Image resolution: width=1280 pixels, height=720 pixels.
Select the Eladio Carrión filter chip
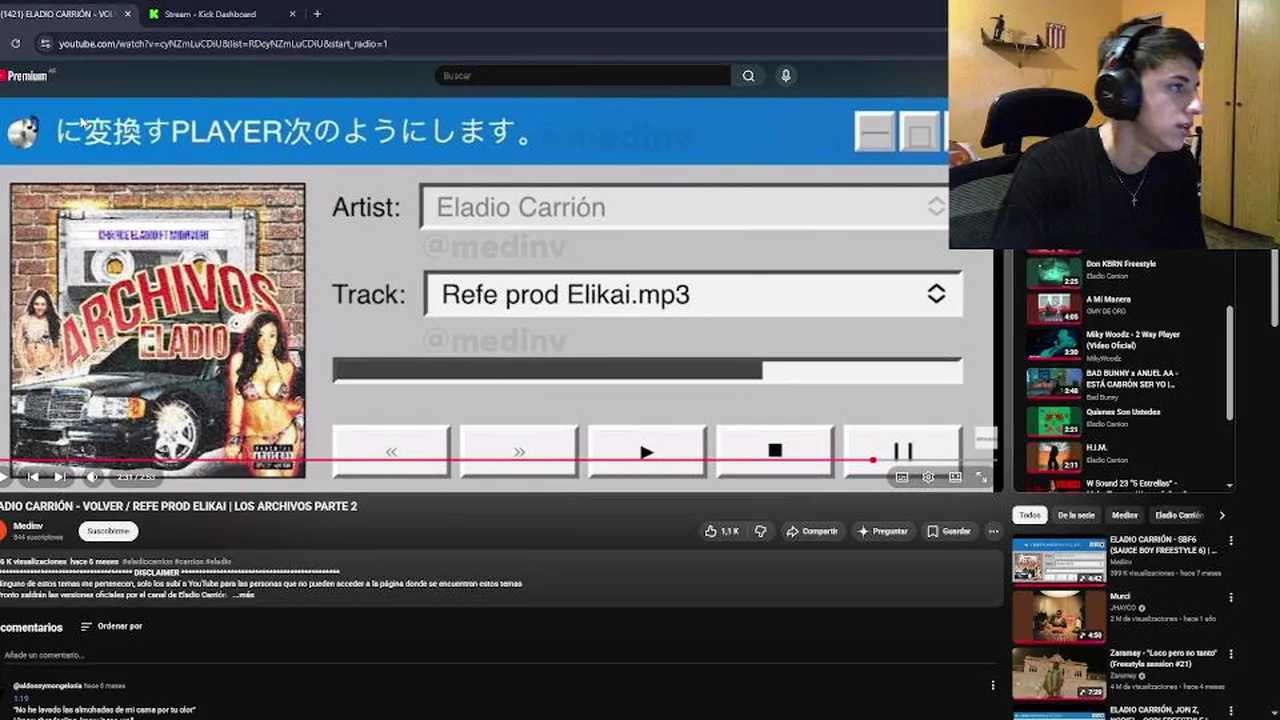click(1179, 515)
